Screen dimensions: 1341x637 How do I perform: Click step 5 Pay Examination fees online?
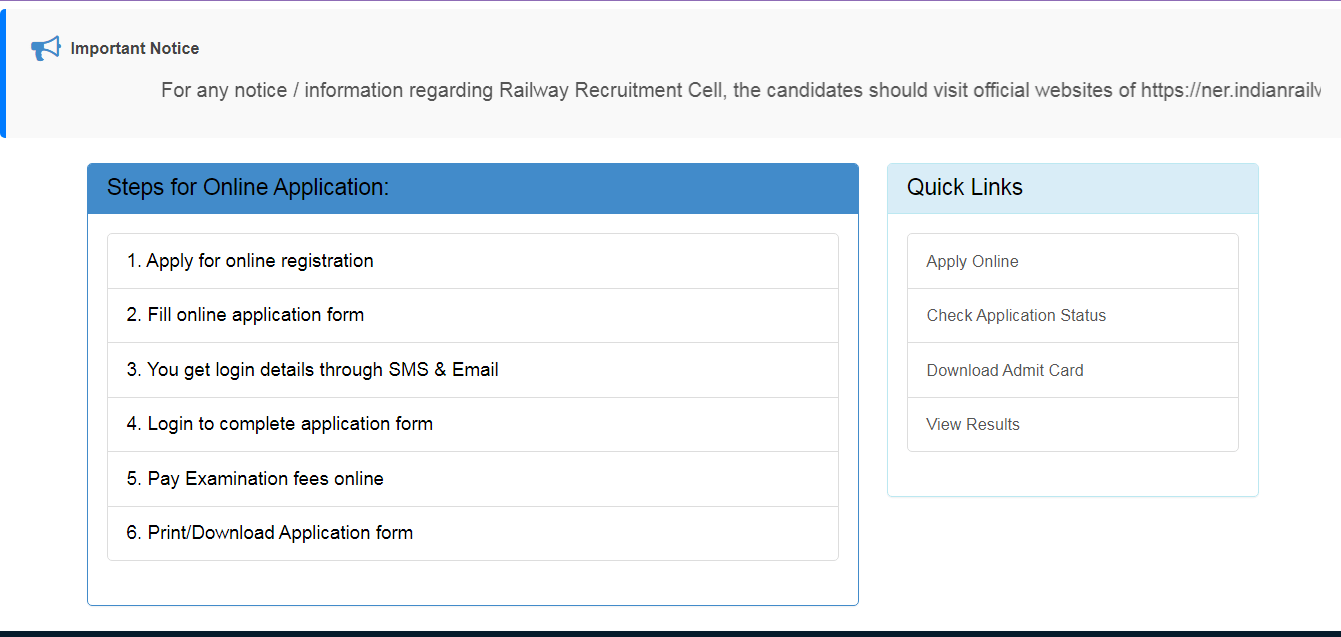pos(255,479)
